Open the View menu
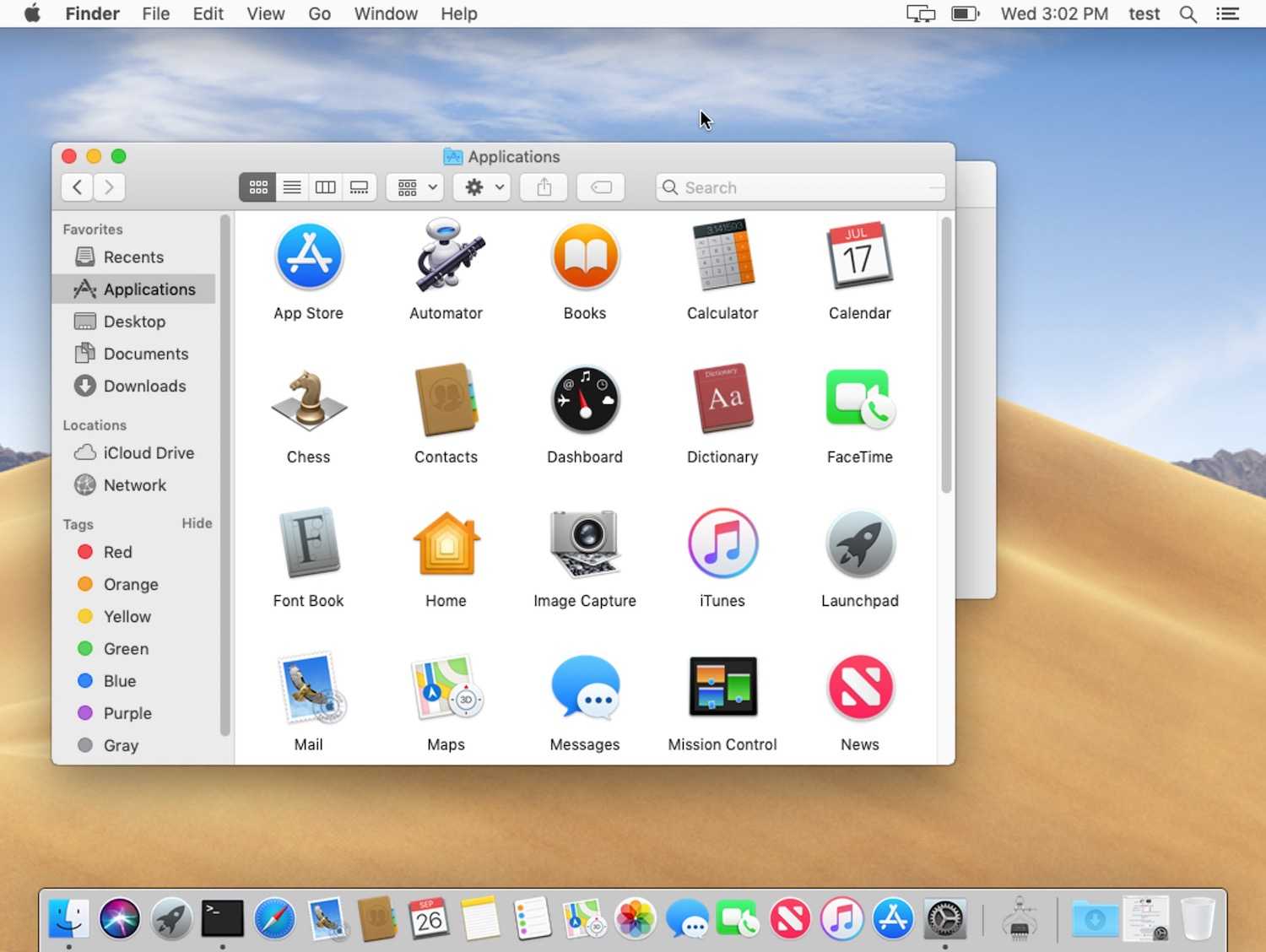This screenshot has width=1266, height=952. [x=265, y=14]
